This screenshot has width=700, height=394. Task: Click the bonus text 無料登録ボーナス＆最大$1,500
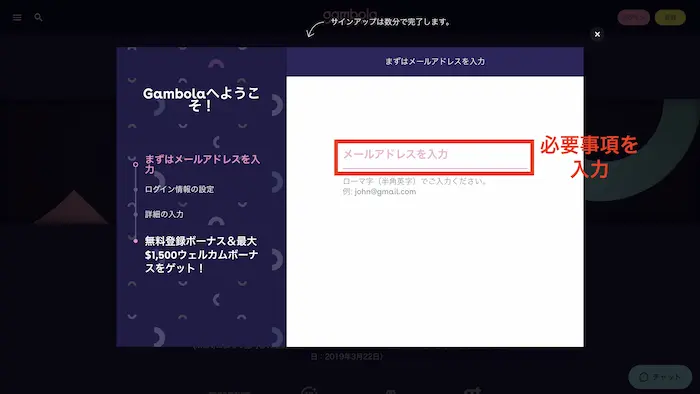pyautogui.click(x=201, y=254)
